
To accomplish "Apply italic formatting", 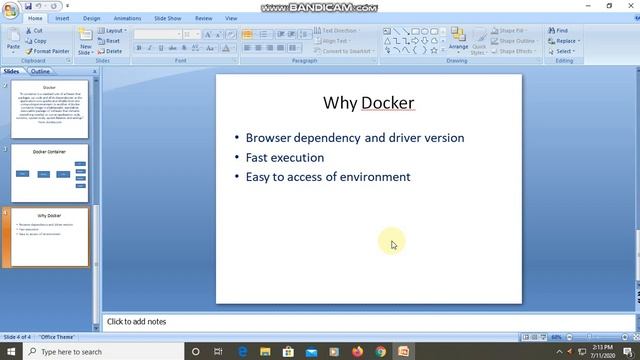I will tap(150, 48).
